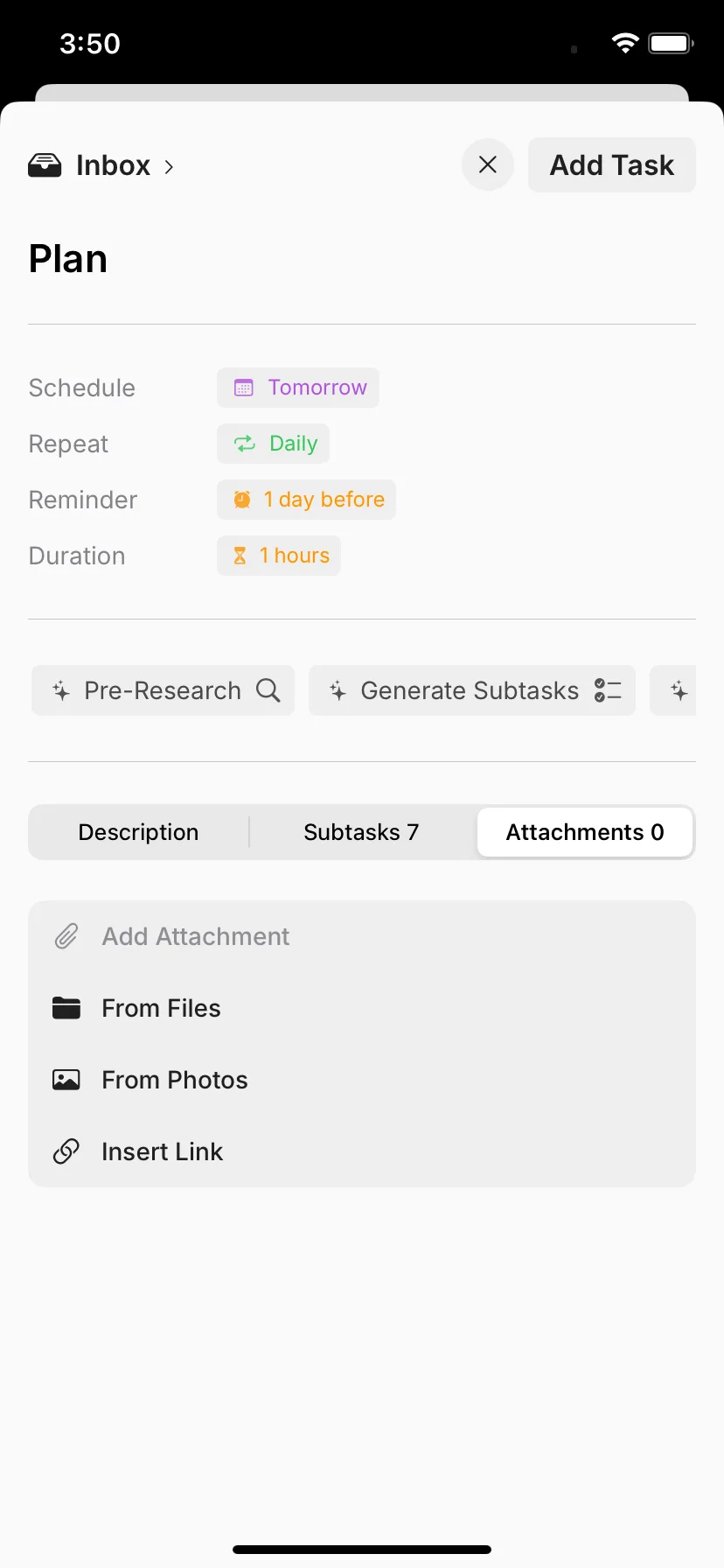Choose From Photos attachment option
The height and width of the screenshot is (1568, 724).
click(x=362, y=1080)
